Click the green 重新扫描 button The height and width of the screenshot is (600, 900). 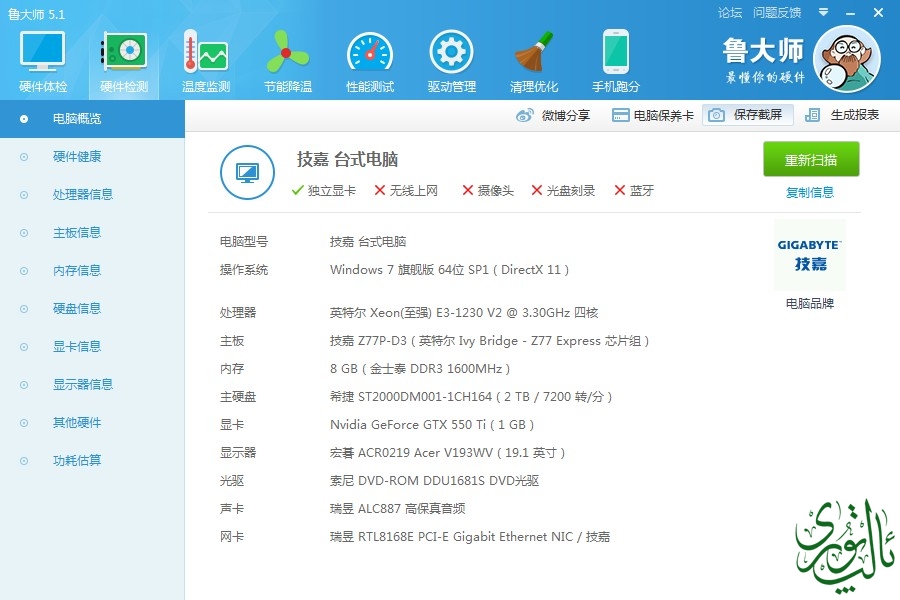811,159
